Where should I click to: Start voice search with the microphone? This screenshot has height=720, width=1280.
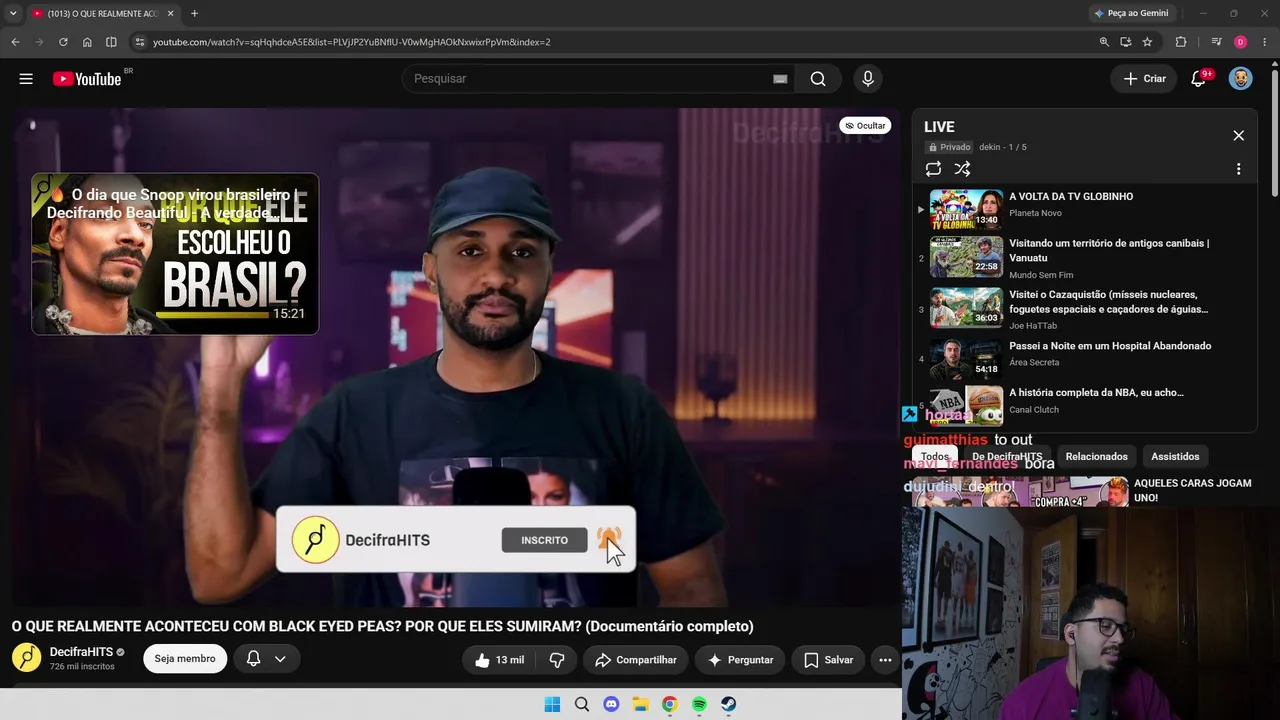[x=867, y=79]
